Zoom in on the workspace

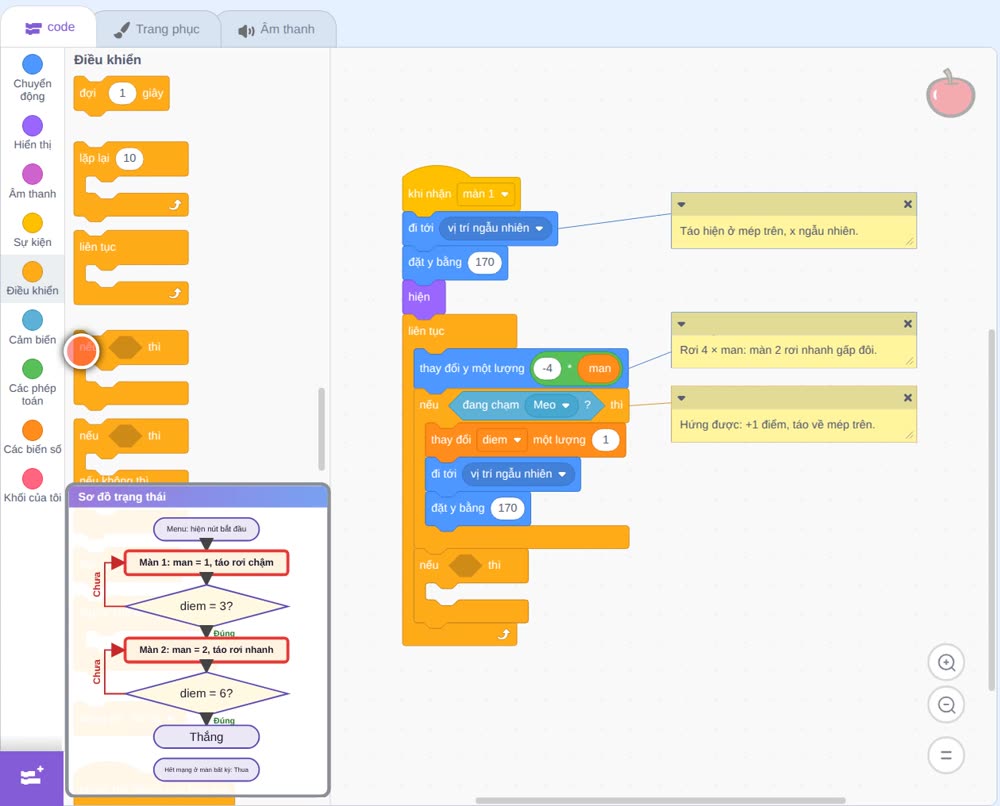point(946,663)
